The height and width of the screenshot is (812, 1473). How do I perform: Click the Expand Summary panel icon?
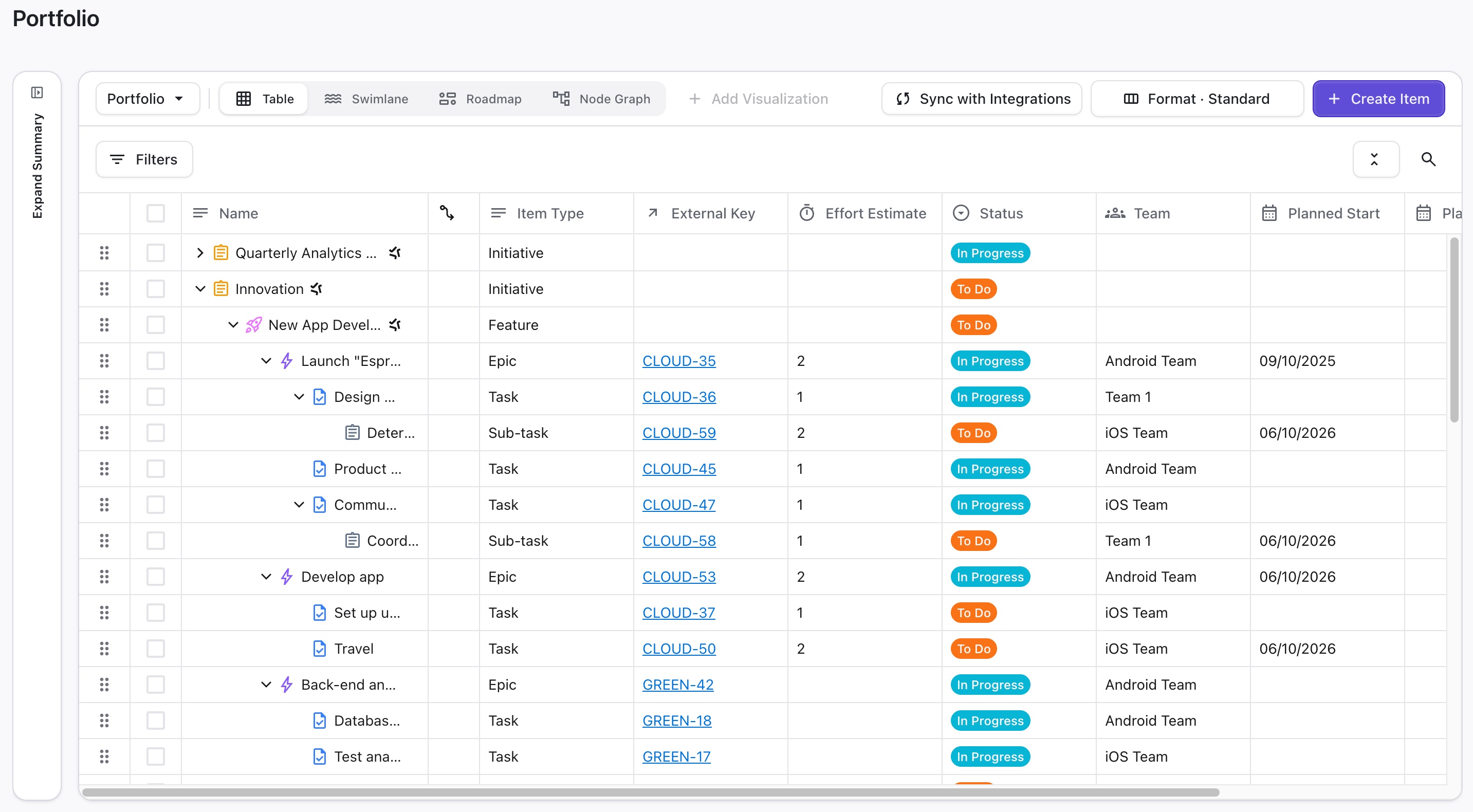pos(37,93)
